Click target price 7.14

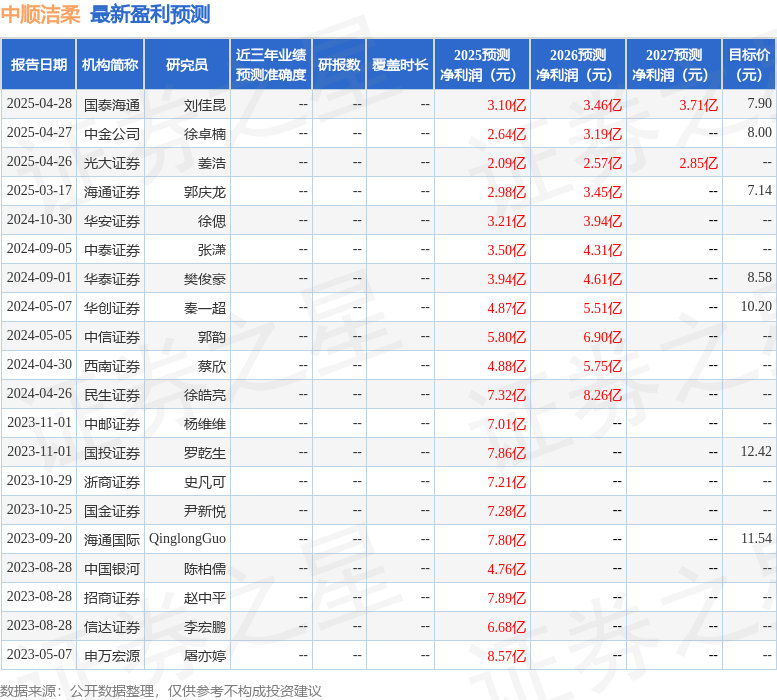point(760,191)
